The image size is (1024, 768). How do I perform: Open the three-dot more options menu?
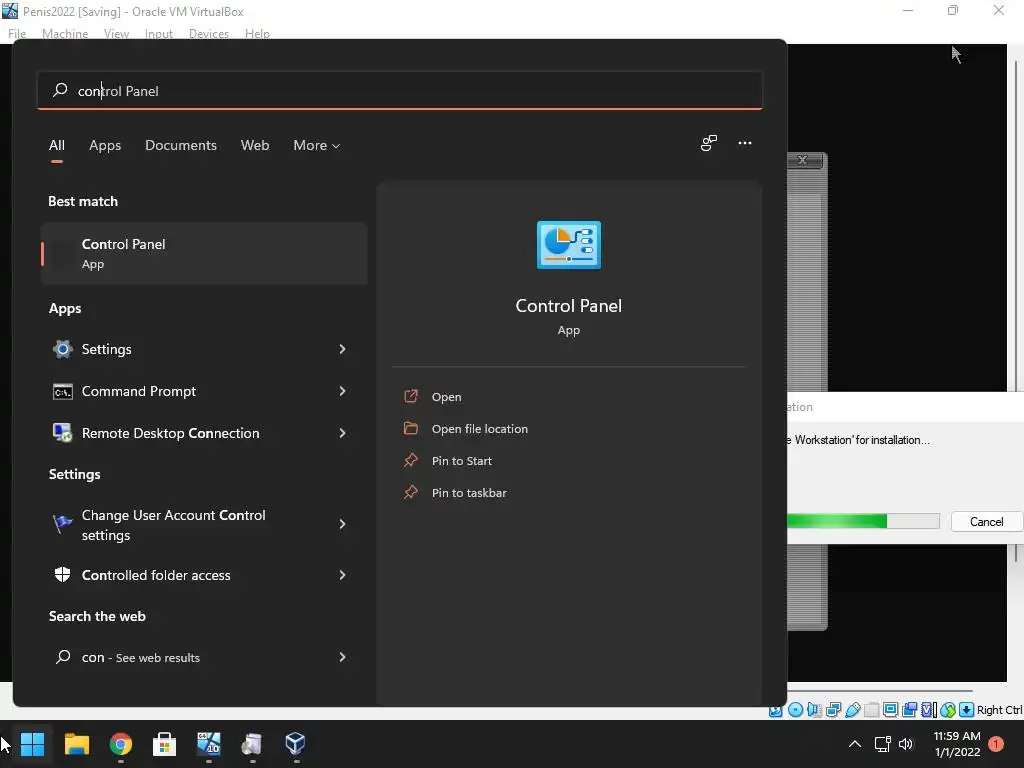pos(744,143)
